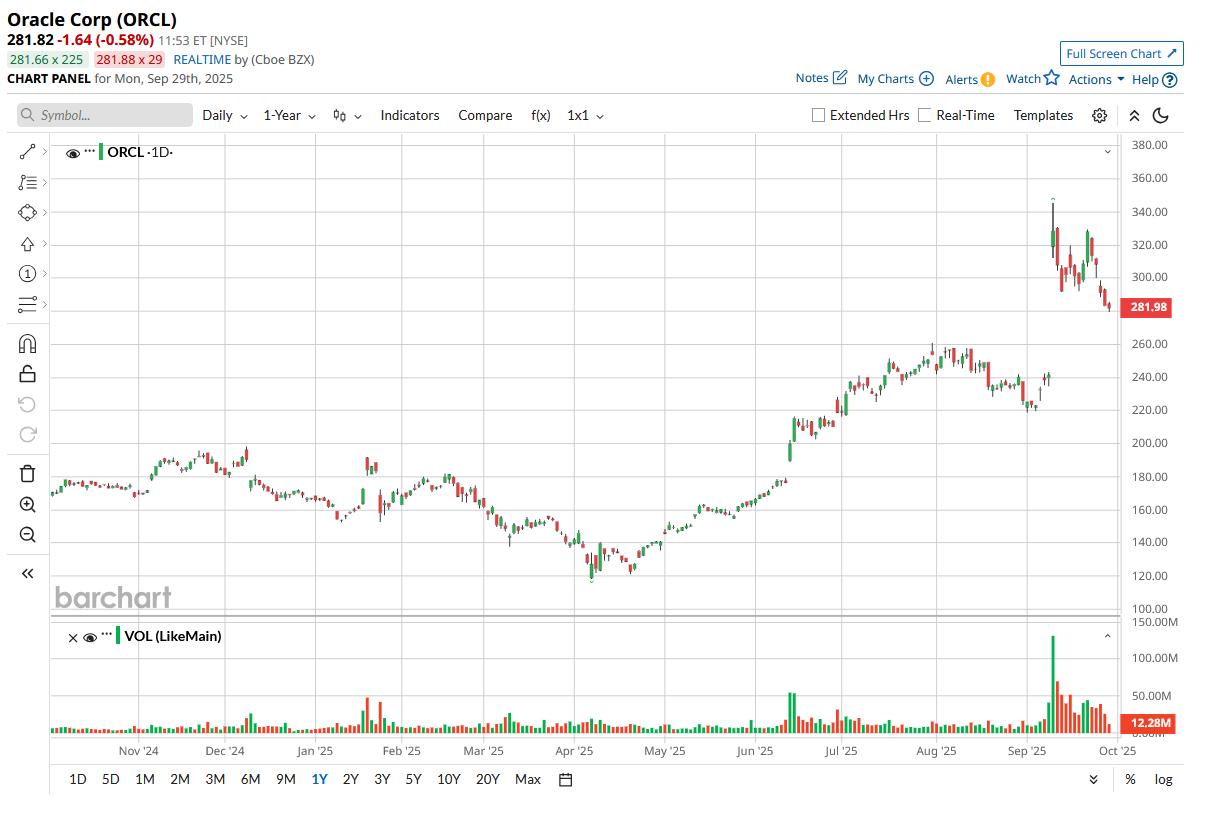Image resolution: width=1208 pixels, height=821 pixels.
Task: Click the 281.98 current price label
Action: (1146, 308)
